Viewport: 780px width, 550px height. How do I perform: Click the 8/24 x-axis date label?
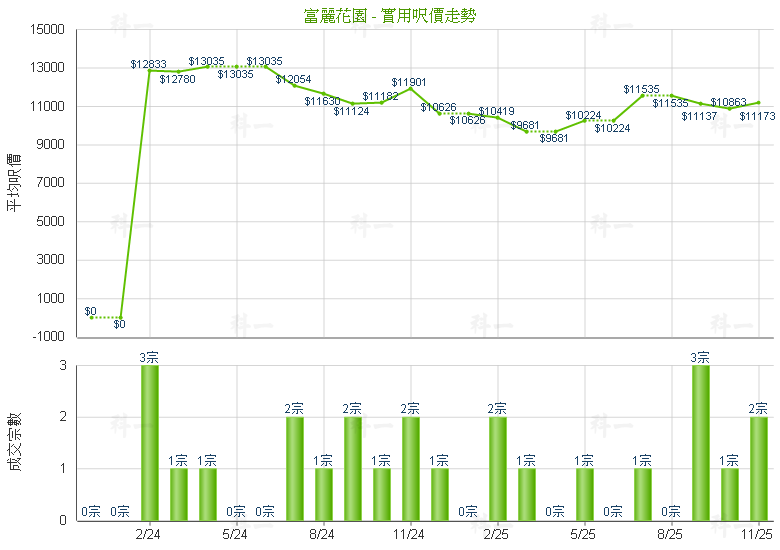[x=322, y=534]
